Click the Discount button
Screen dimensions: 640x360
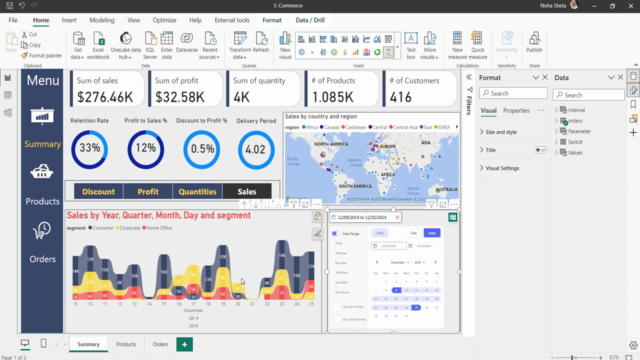(x=98, y=191)
